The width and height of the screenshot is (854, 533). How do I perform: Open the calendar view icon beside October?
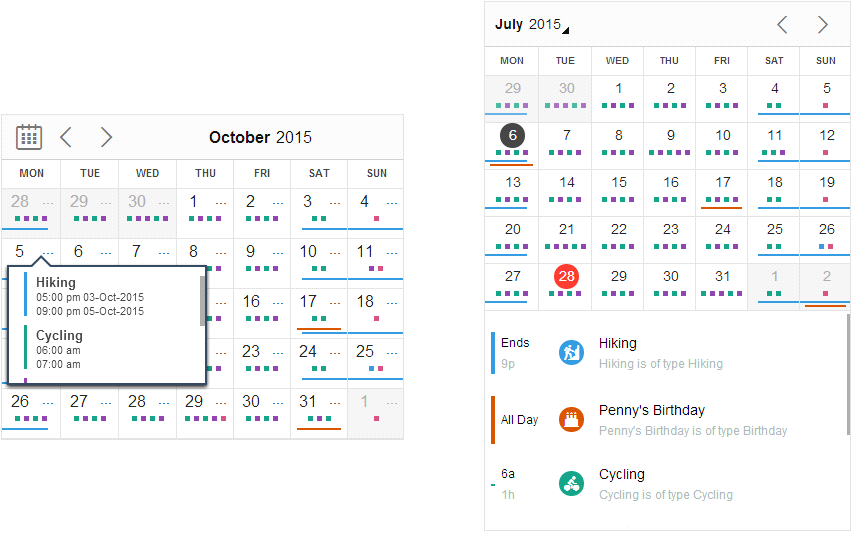click(x=29, y=137)
